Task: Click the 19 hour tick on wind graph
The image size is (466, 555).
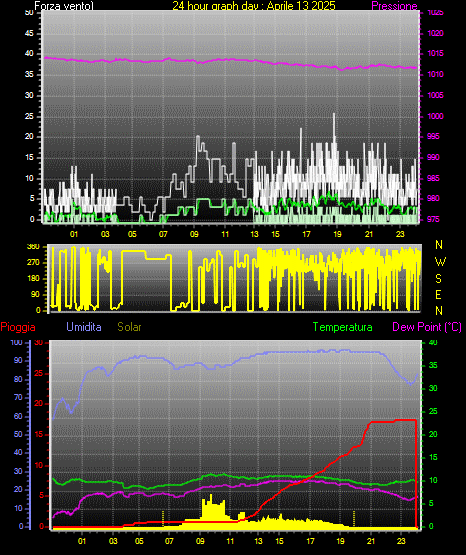Action: click(x=337, y=234)
